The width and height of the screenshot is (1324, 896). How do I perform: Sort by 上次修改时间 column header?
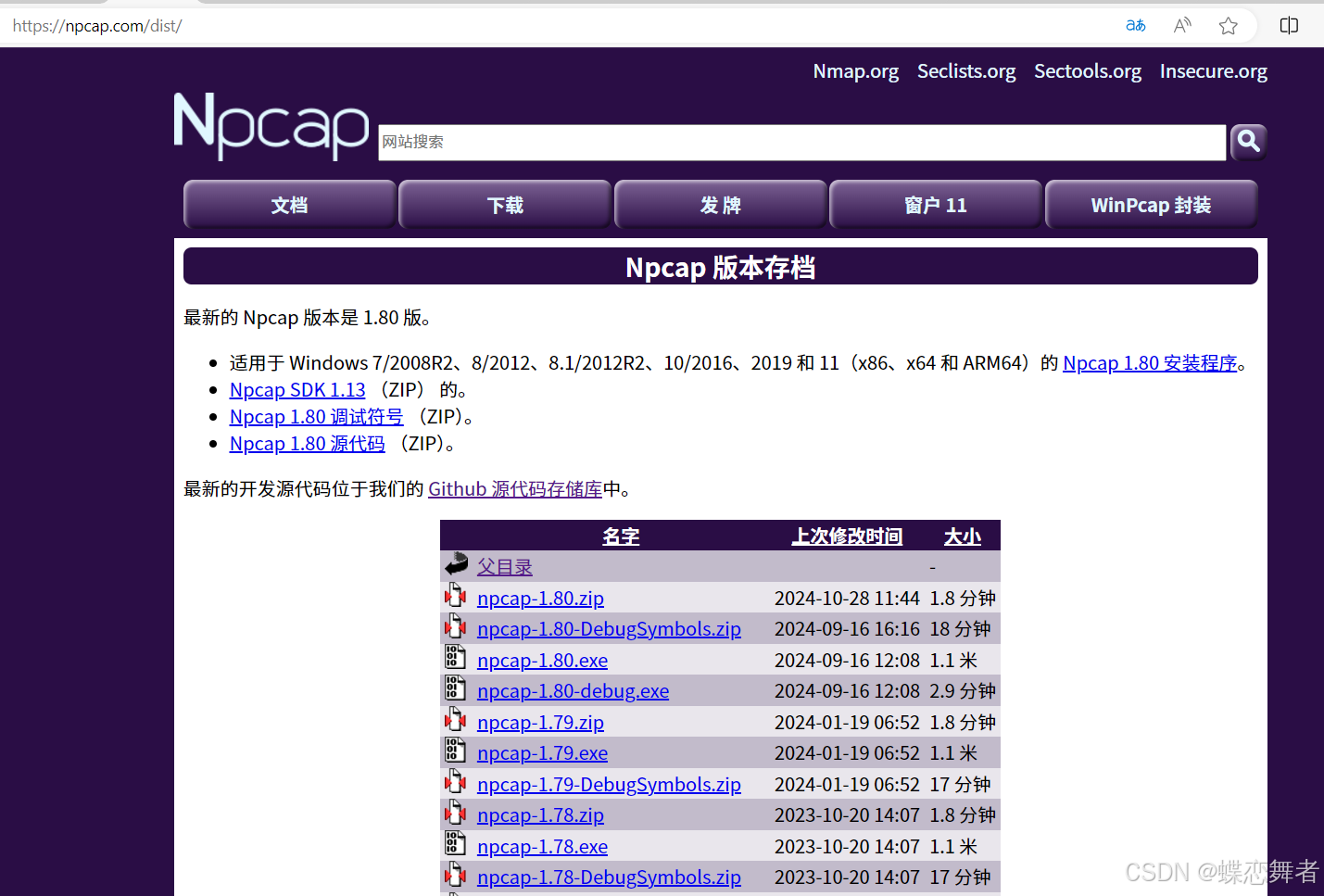coord(847,536)
